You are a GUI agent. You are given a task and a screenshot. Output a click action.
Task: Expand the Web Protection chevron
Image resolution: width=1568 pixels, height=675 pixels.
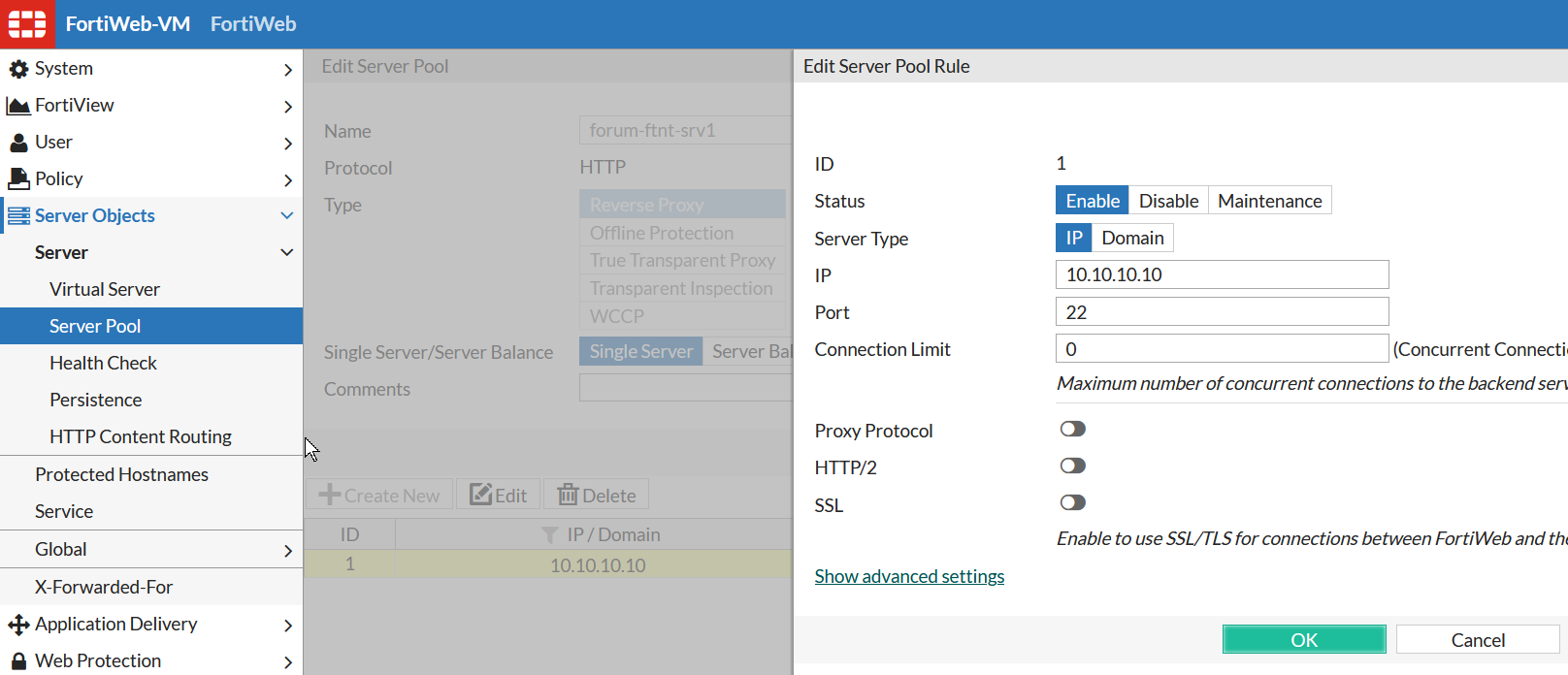287,662
